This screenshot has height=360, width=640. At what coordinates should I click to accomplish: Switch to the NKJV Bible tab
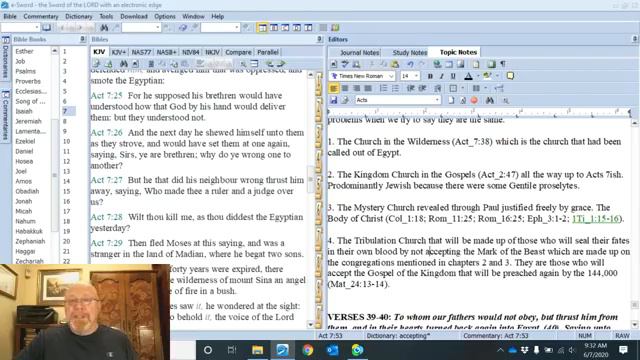point(212,52)
